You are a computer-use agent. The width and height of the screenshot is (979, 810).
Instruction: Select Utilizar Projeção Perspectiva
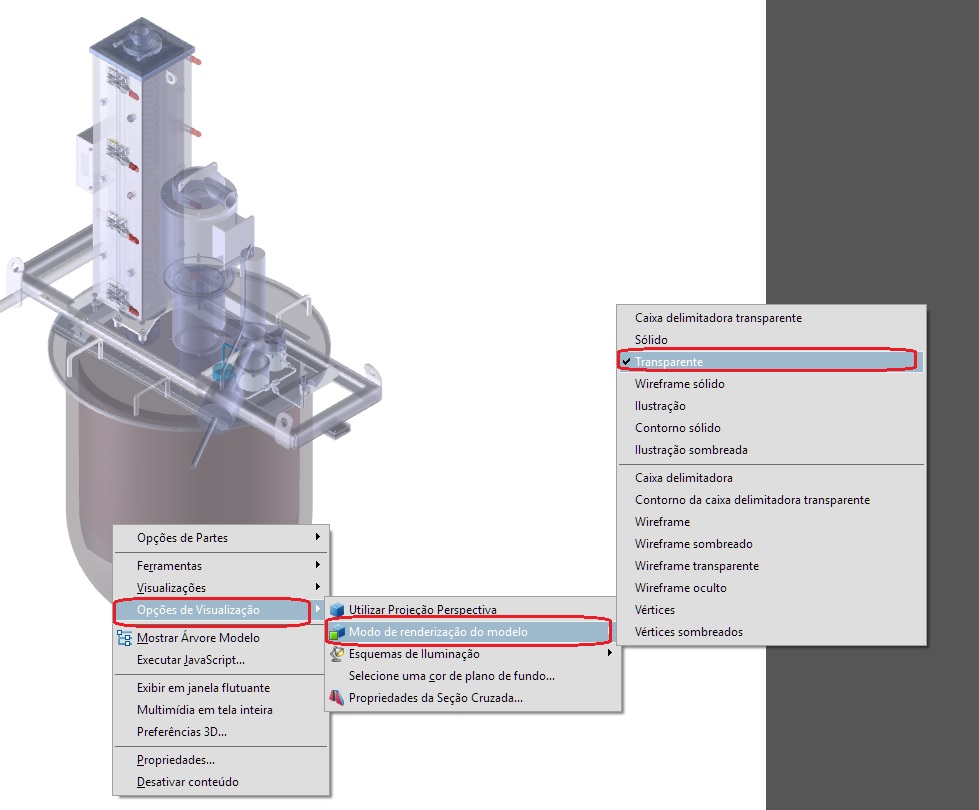pyautogui.click(x=473, y=610)
